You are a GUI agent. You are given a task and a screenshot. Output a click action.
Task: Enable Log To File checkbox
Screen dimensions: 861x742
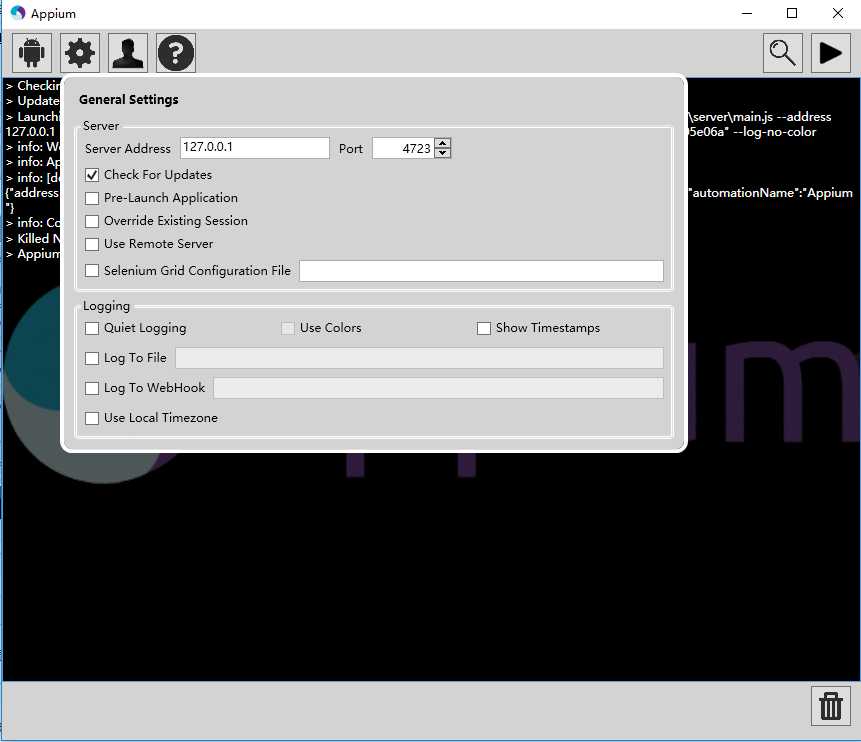pyautogui.click(x=92, y=359)
